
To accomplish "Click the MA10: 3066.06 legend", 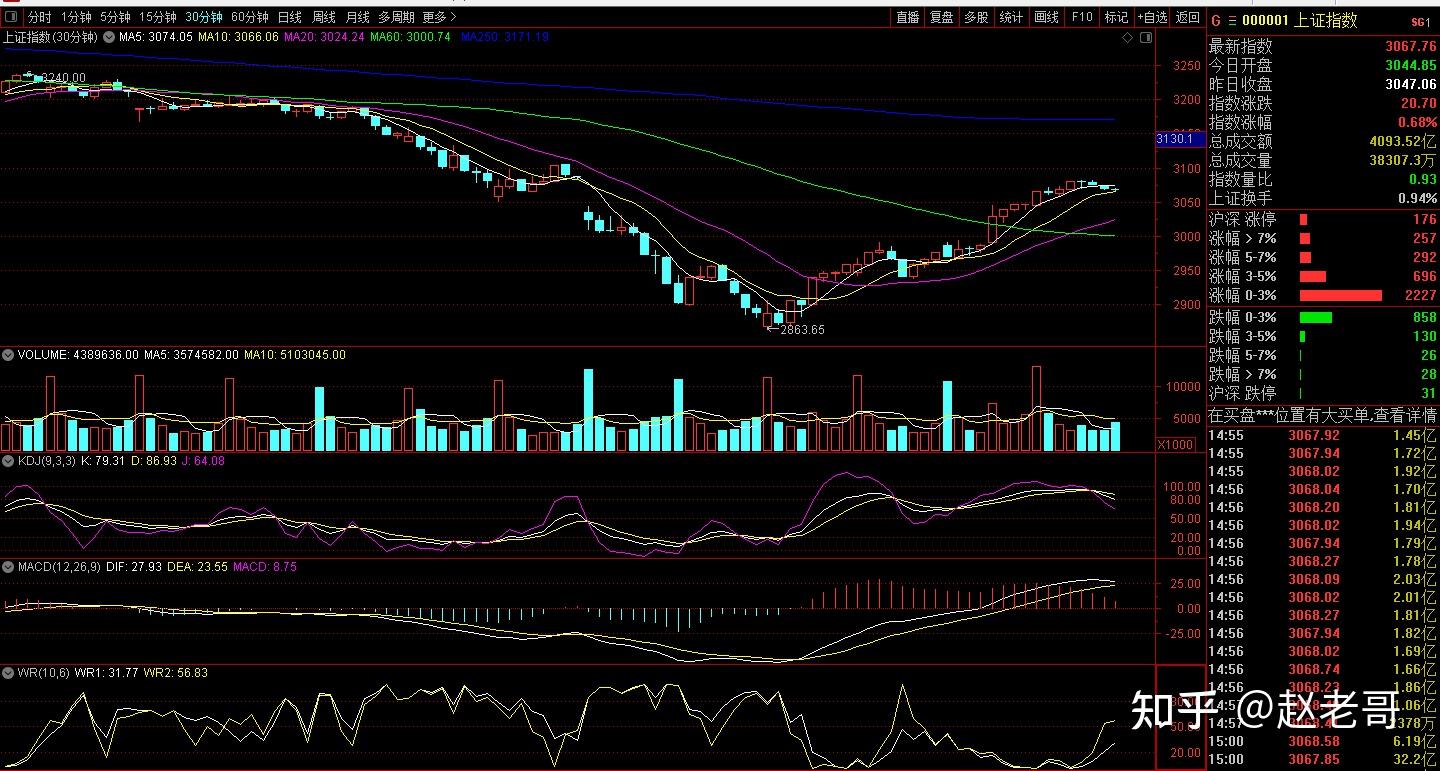I will coord(238,37).
